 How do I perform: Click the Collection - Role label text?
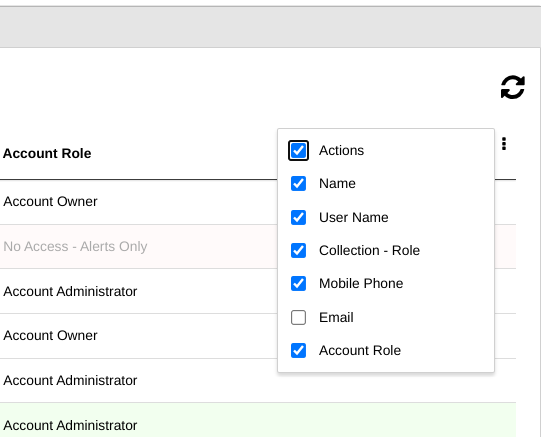369,250
